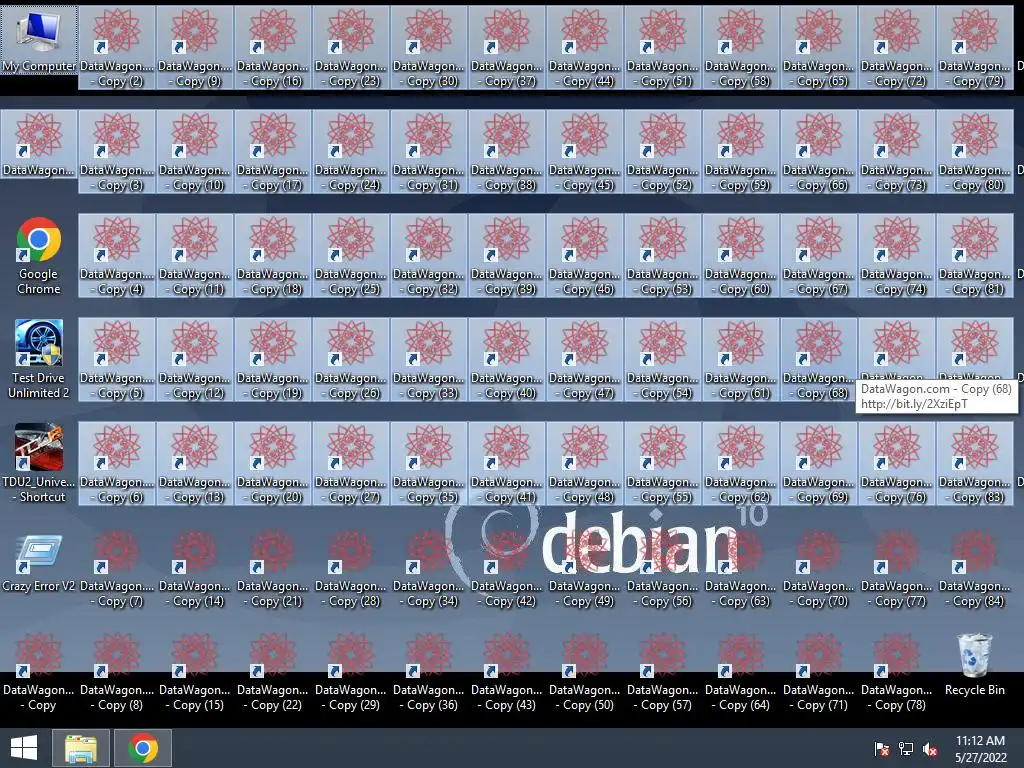Select the DataWagon - Copy (50) shortcut
This screenshot has height=768, width=1024.
tap(585, 672)
